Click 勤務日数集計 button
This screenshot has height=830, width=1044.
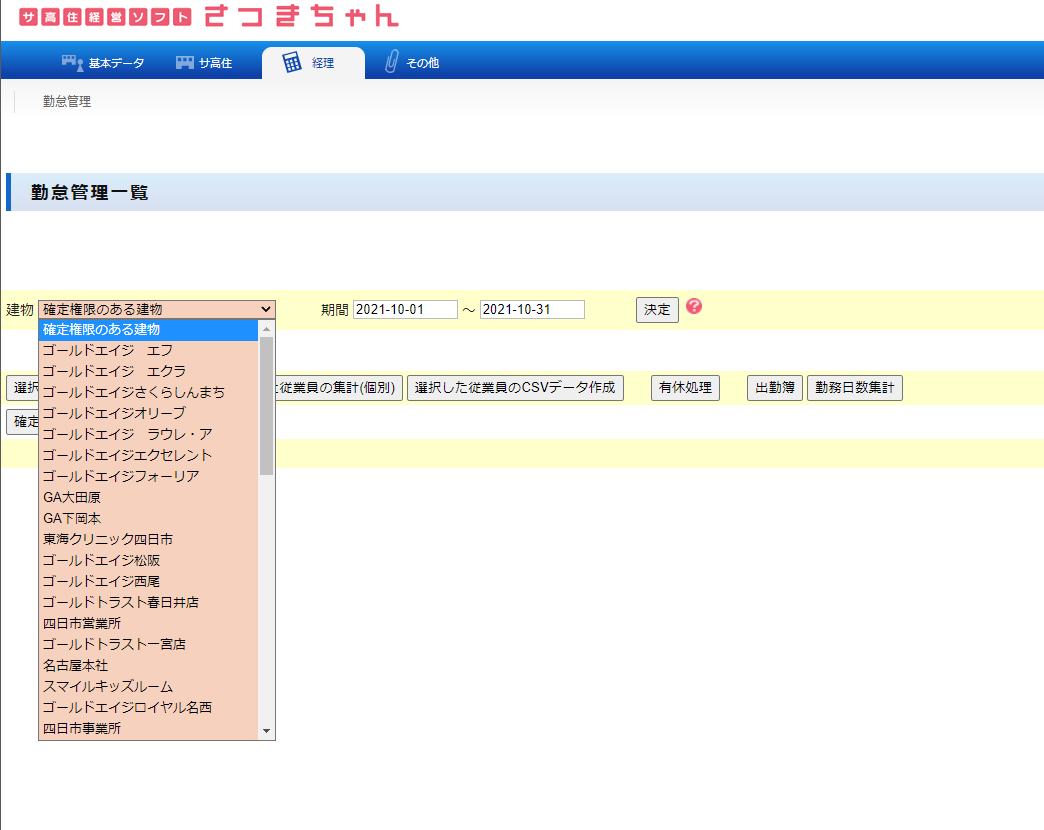(854, 388)
